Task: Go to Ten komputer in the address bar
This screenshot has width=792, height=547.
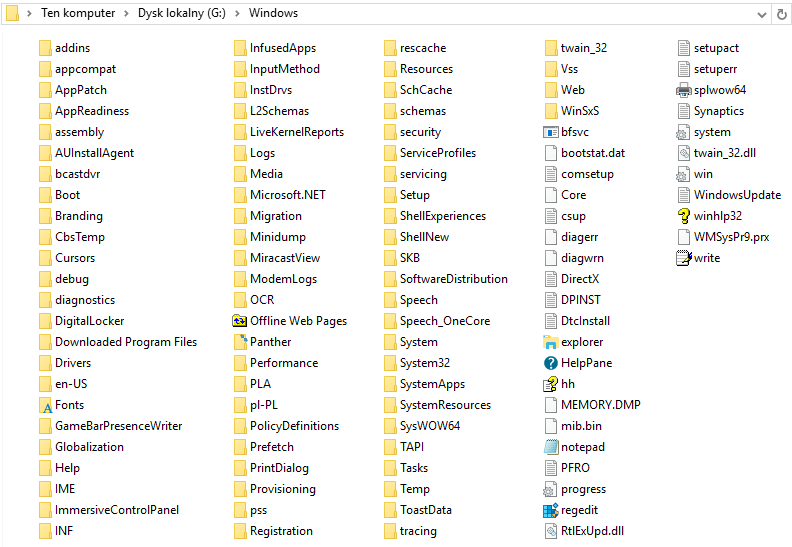Action: (78, 13)
